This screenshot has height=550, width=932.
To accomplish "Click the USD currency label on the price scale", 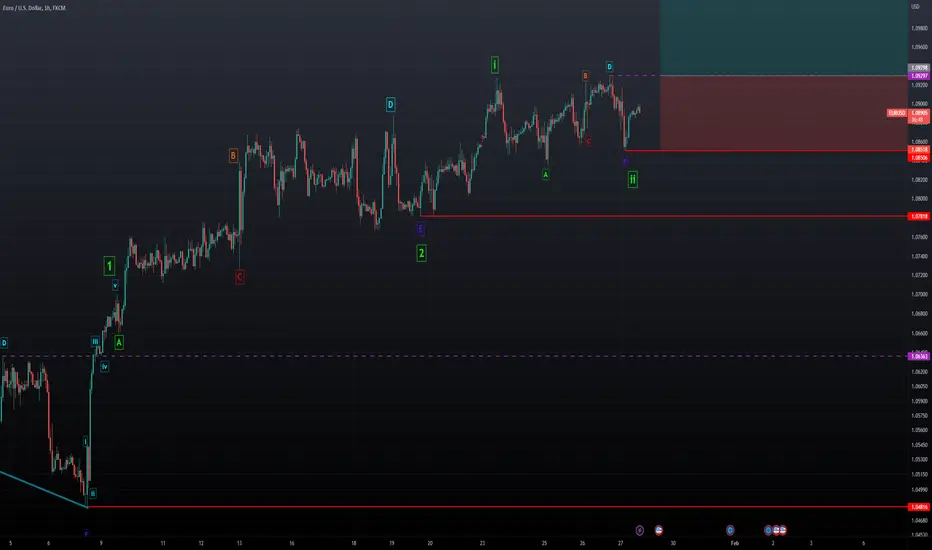I will click(915, 7).
